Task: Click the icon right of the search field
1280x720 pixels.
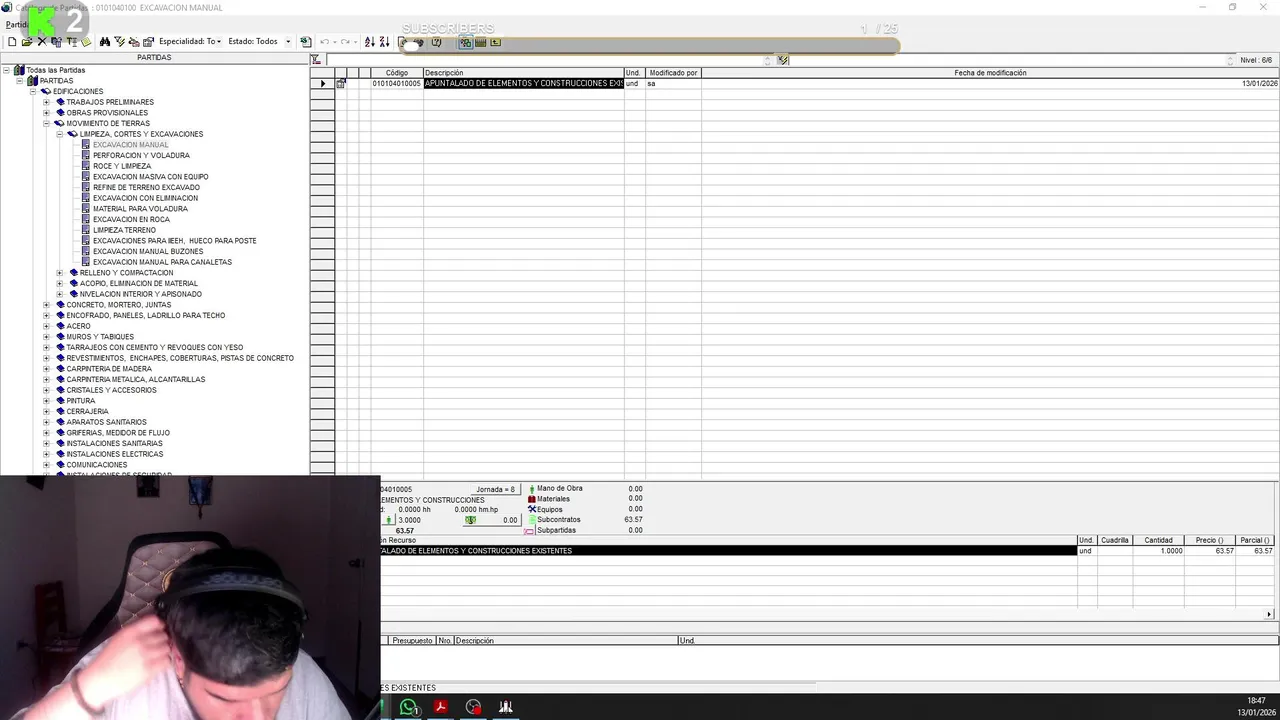Action: [x=783, y=60]
